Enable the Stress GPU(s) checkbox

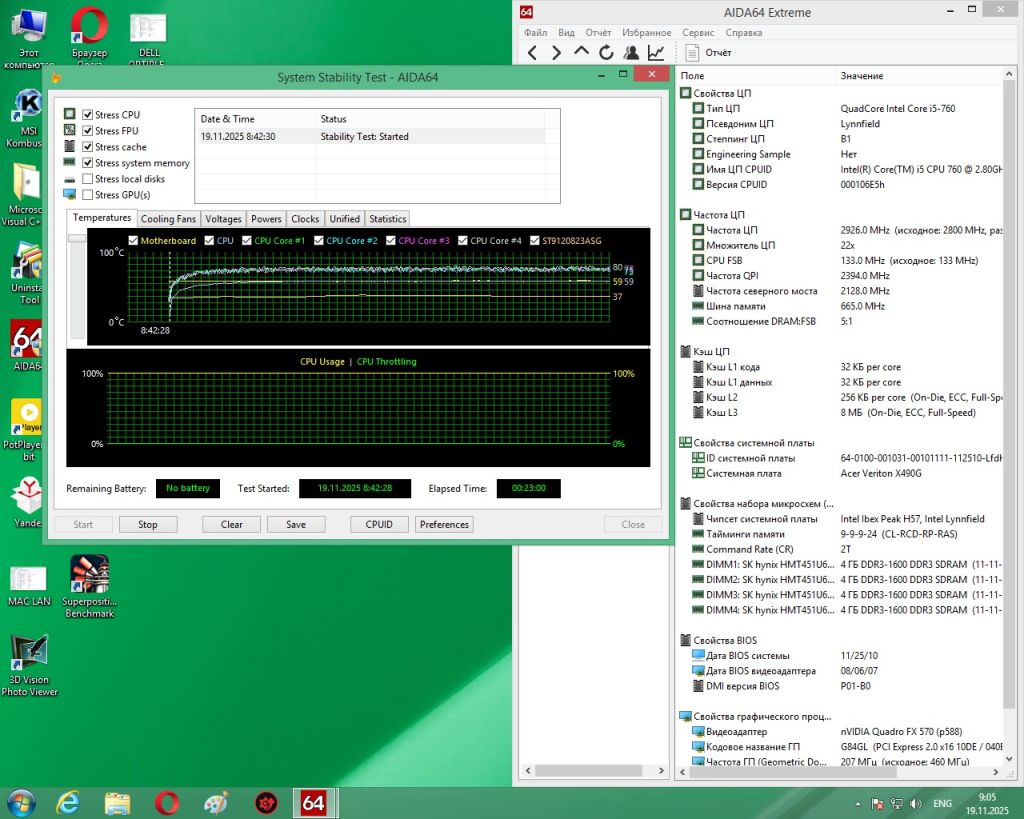point(88,195)
